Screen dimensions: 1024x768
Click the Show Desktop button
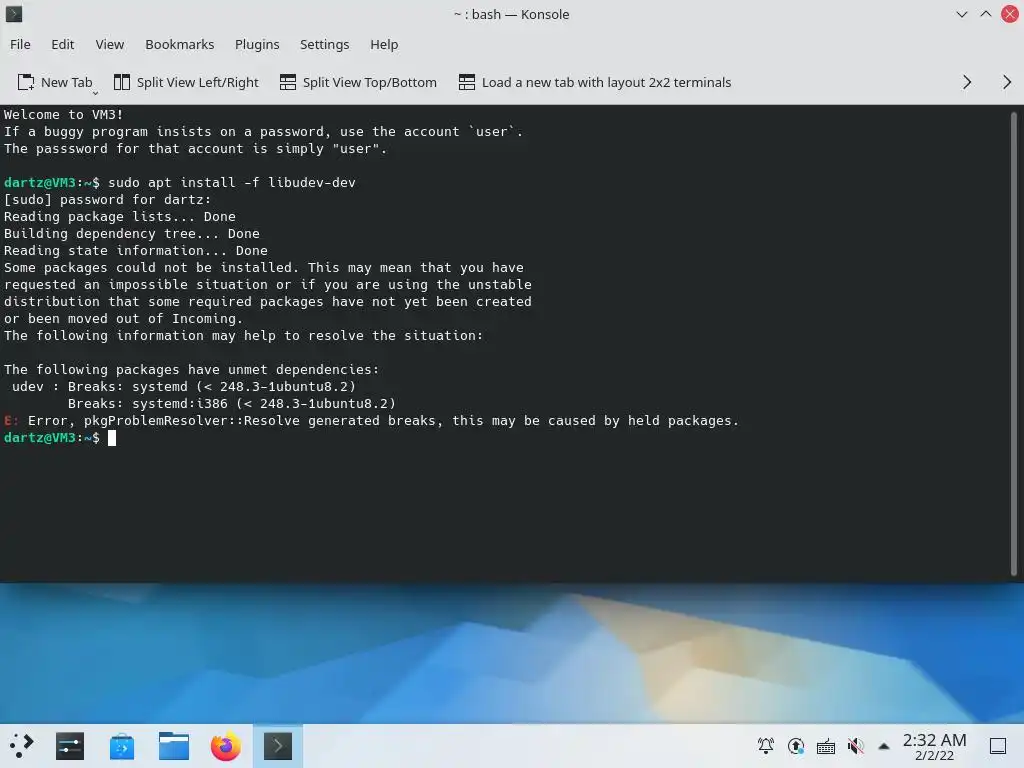pos(998,746)
